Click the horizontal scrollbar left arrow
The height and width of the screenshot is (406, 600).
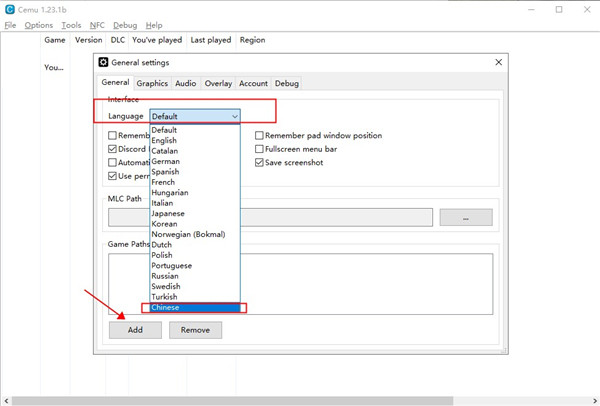tap(6, 401)
